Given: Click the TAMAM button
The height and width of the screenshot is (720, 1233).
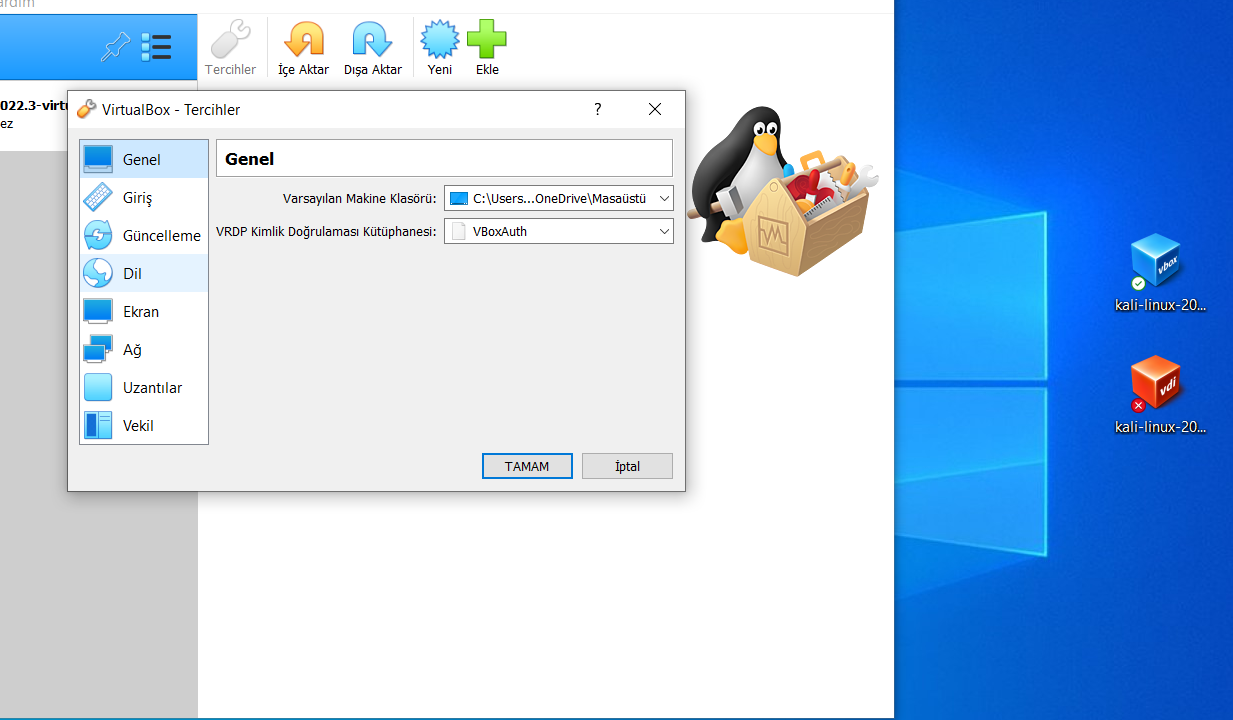Looking at the screenshot, I should pos(527,466).
